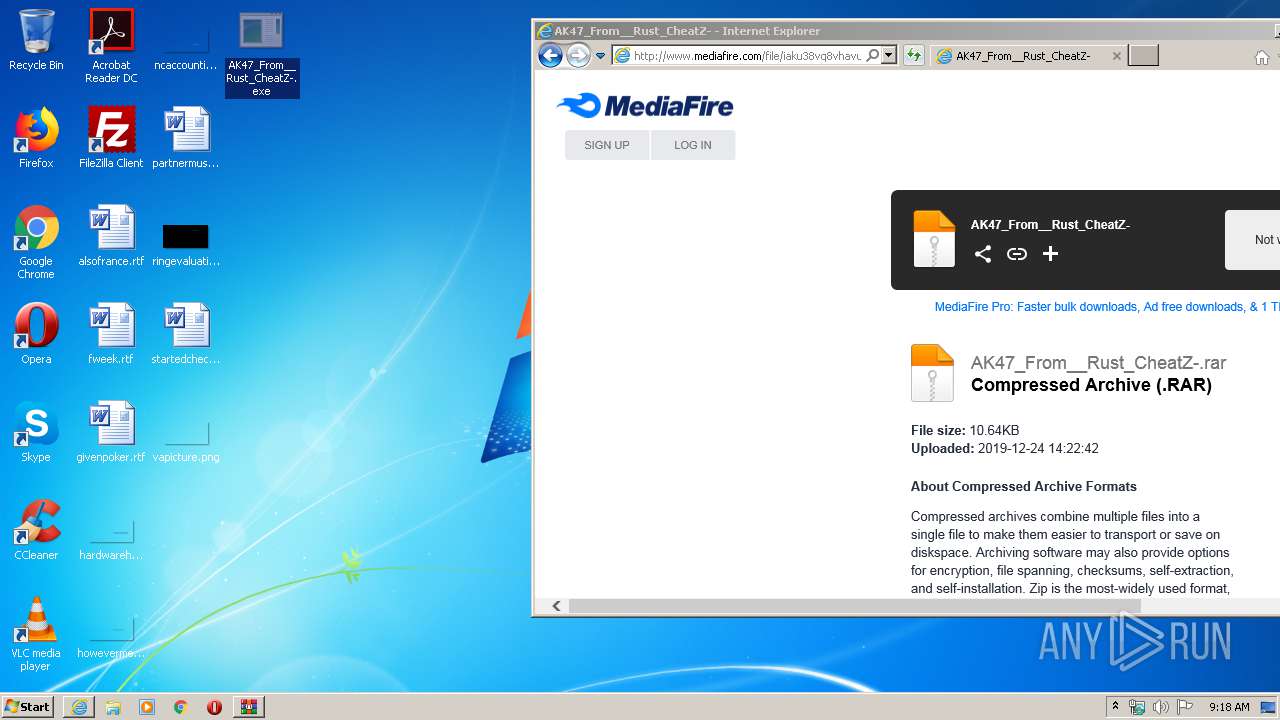The image size is (1280, 720).
Task: Select the Skype desktop shortcut
Action: (36, 432)
